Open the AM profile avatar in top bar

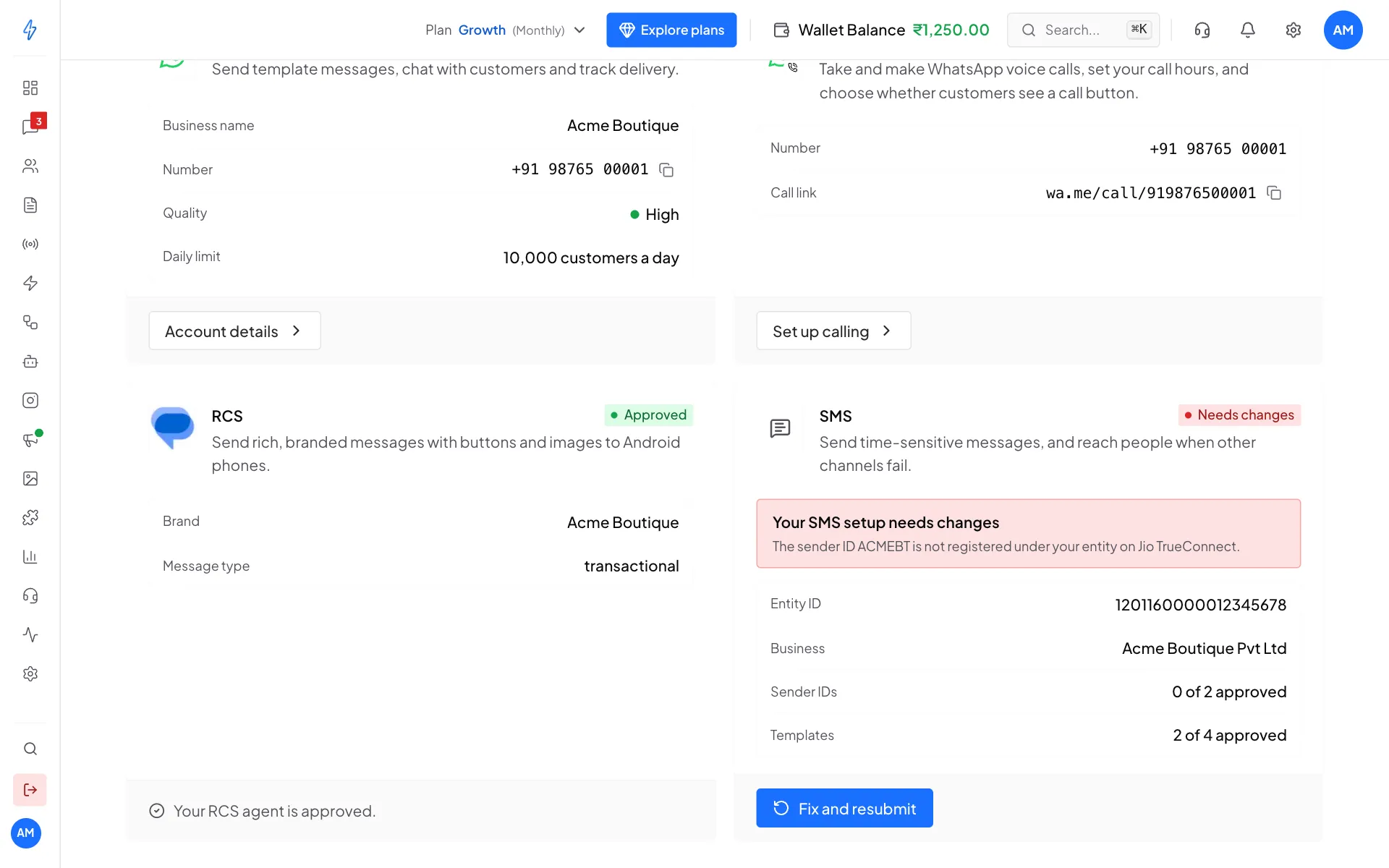(x=1343, y=30)
